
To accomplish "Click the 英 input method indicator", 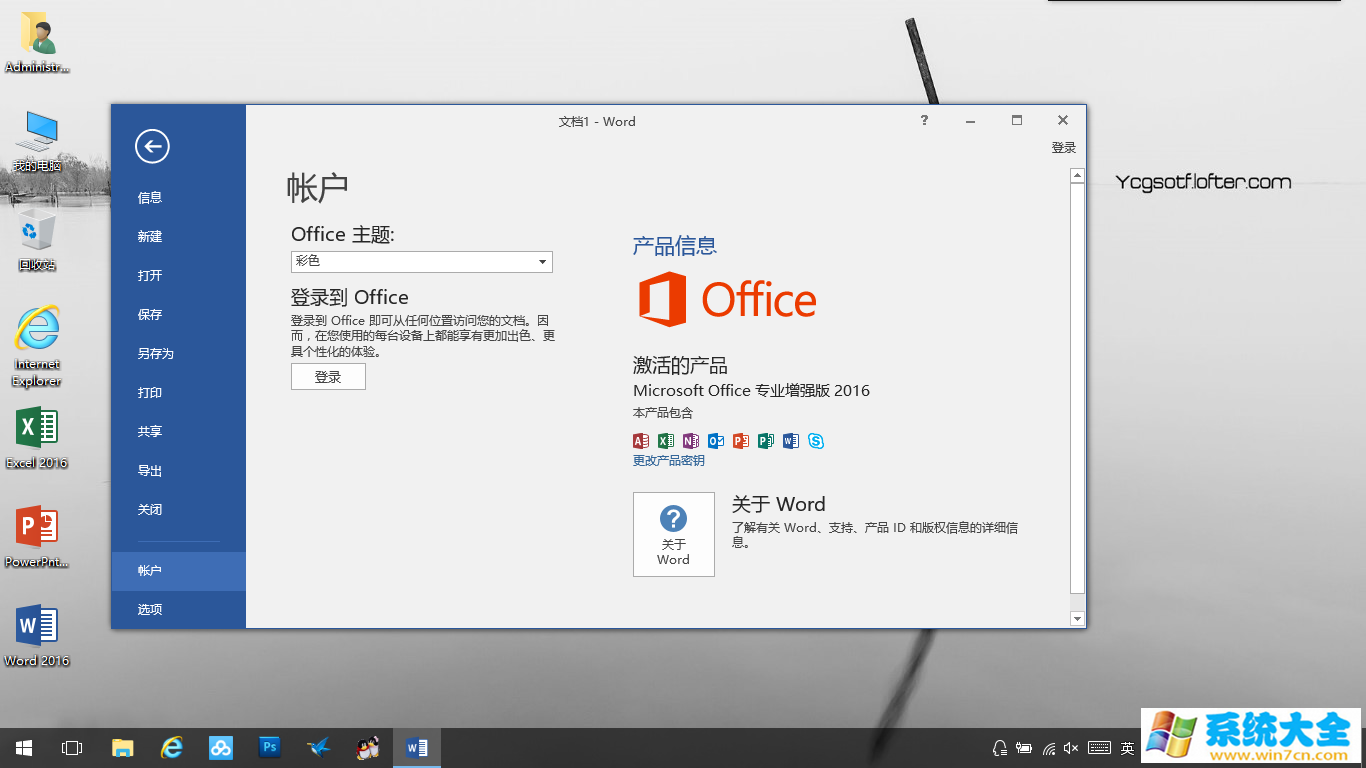I will (1127, 748).
